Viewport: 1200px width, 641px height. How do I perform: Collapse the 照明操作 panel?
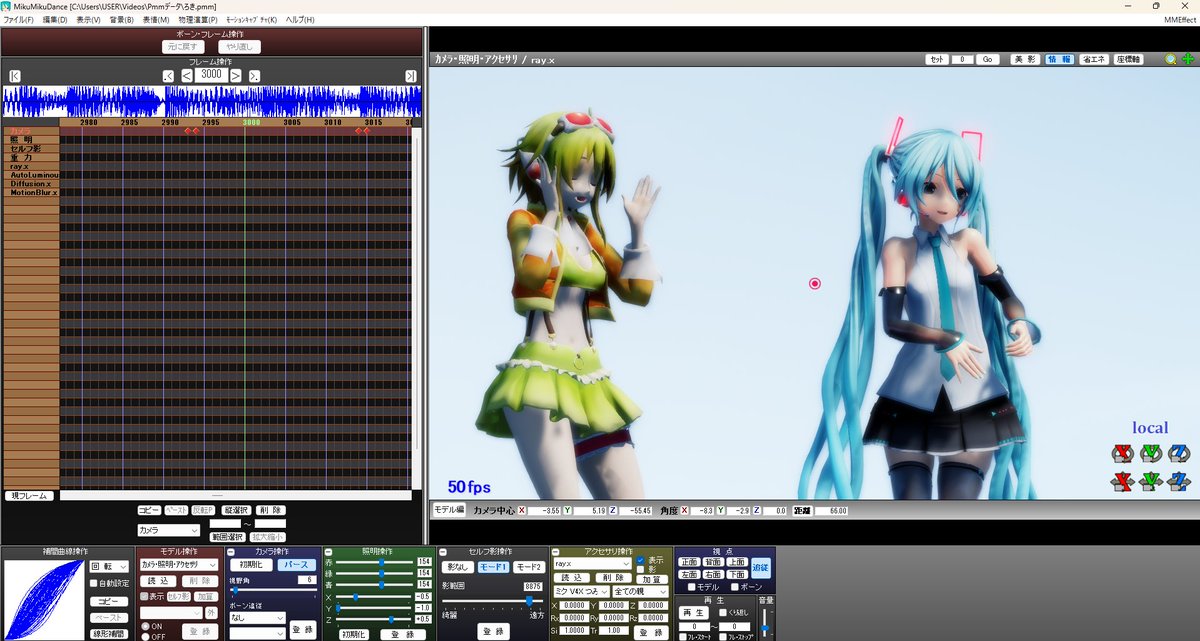(x=328, y=552)
